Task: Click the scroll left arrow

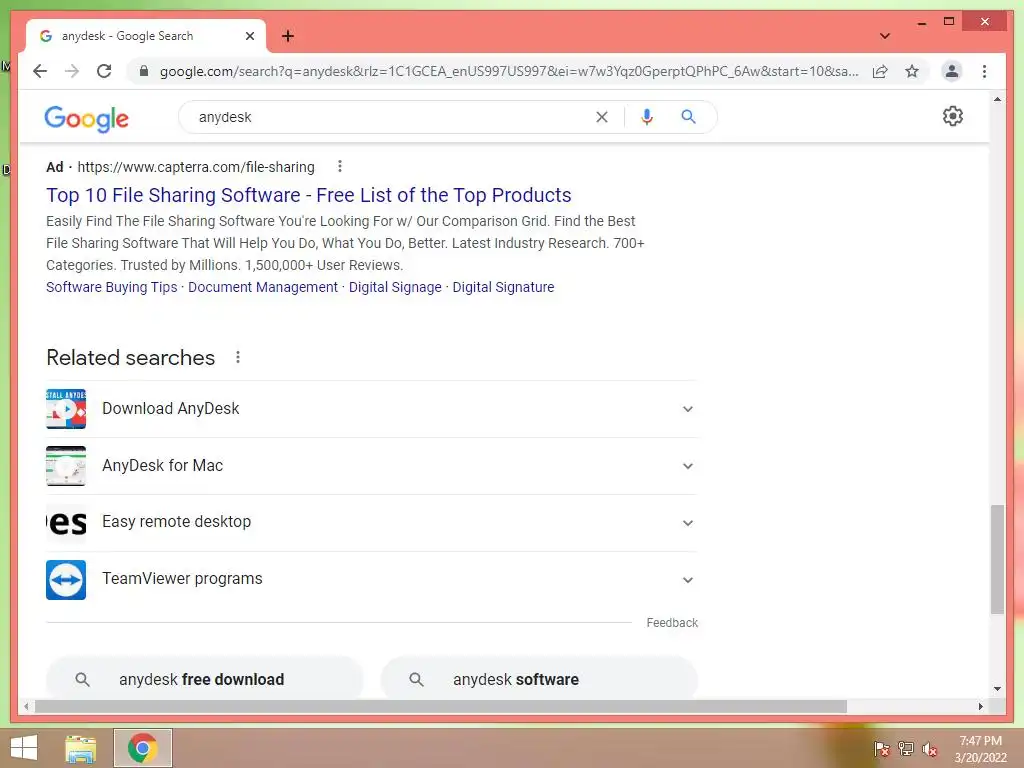Action: pos(26,706)
